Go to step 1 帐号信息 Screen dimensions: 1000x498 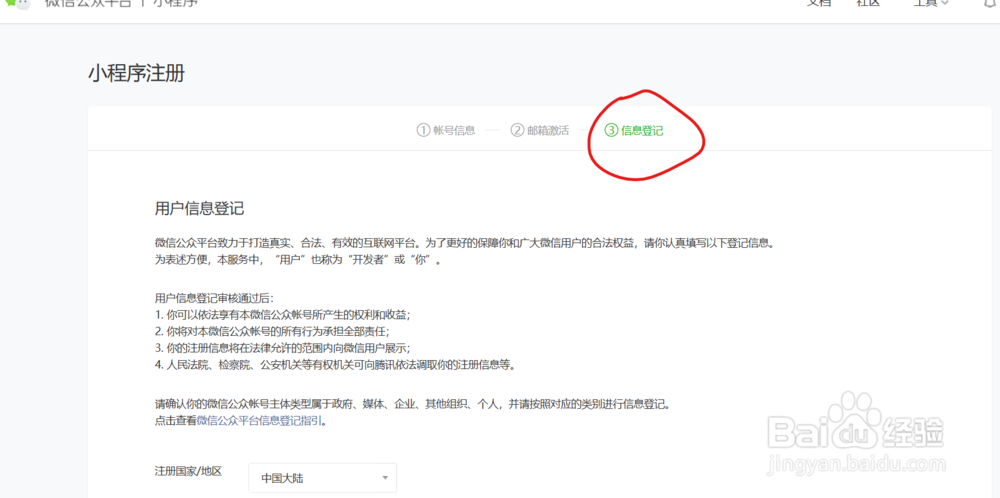pyautogui.click(x=446, y=131)
